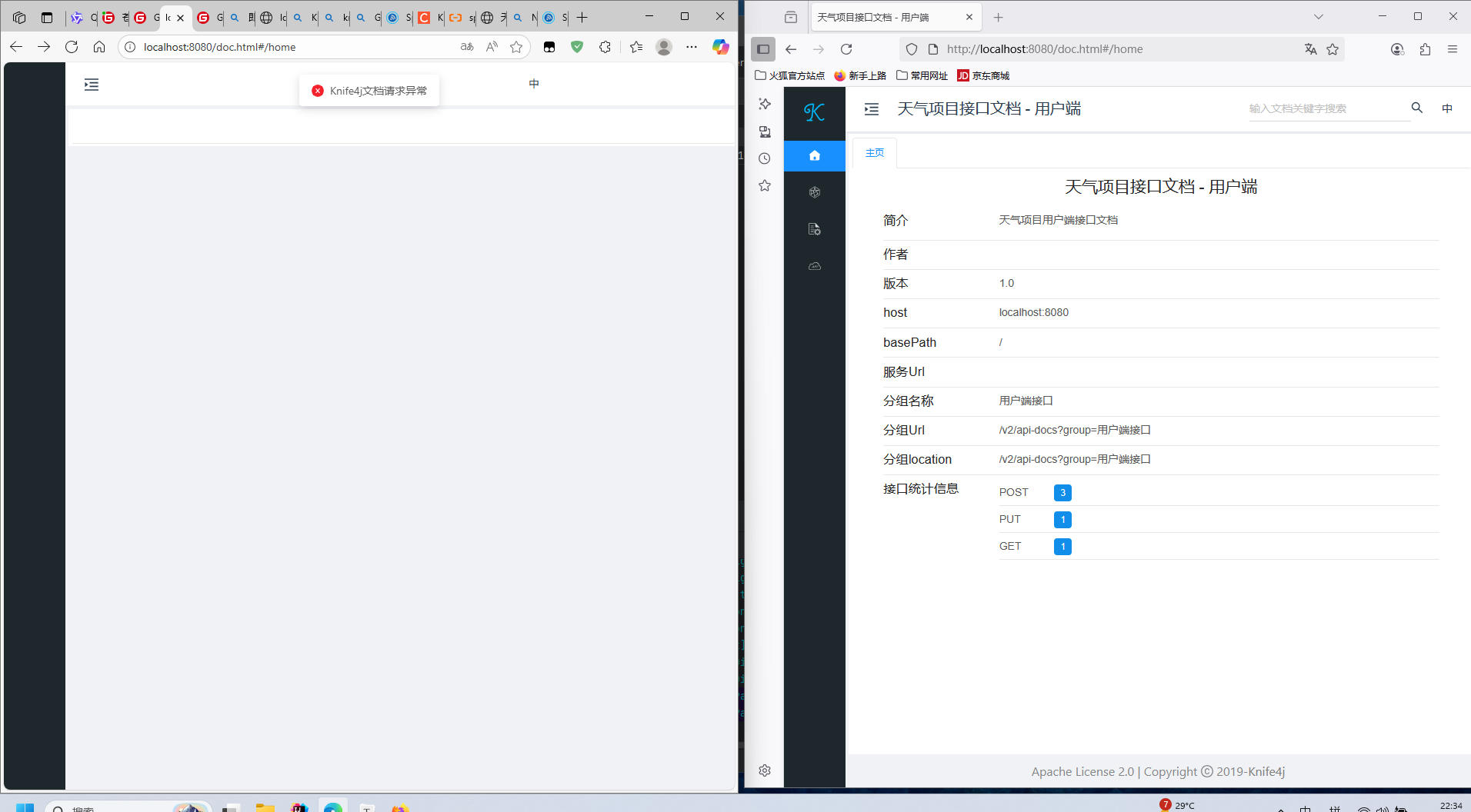The height and width of the screenshot is (812, 1471).
Task: Click the Knife4j文档请求异常 error toast
Action: click(x=369, y=91)
